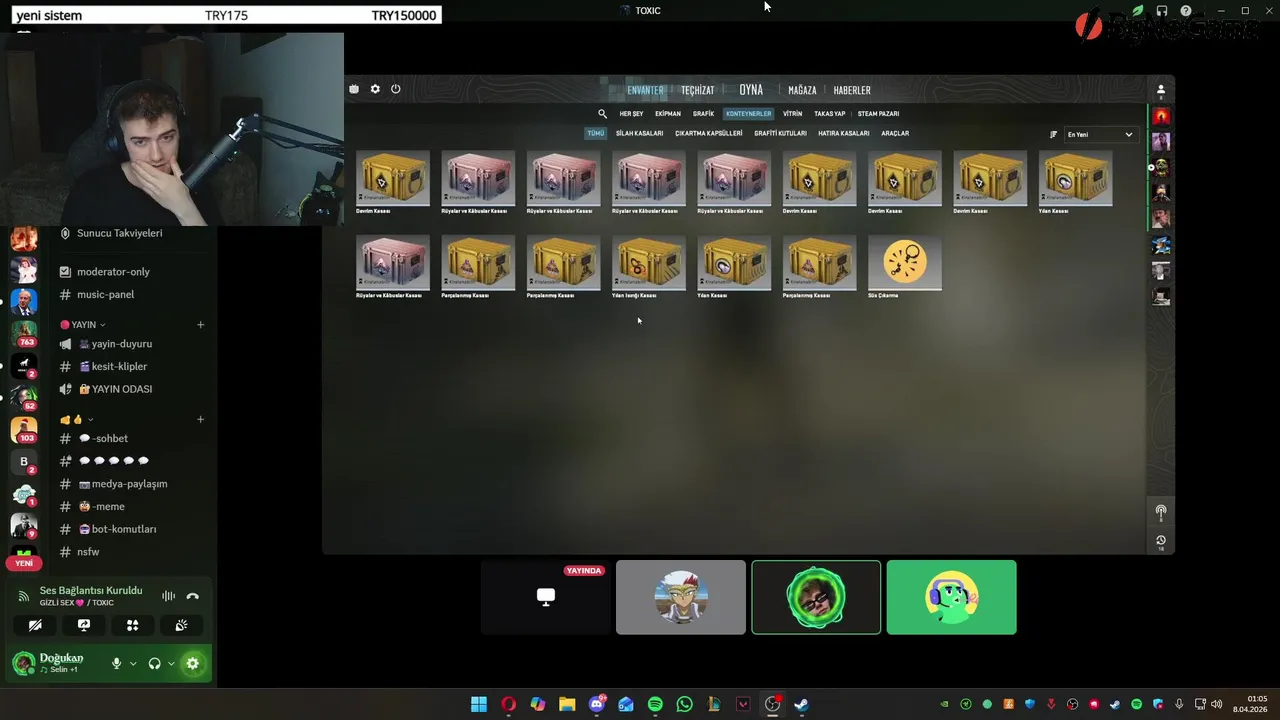Toggle Discord camera on or off
This screenshot has width=1280, height=720.
pos(35,625)
